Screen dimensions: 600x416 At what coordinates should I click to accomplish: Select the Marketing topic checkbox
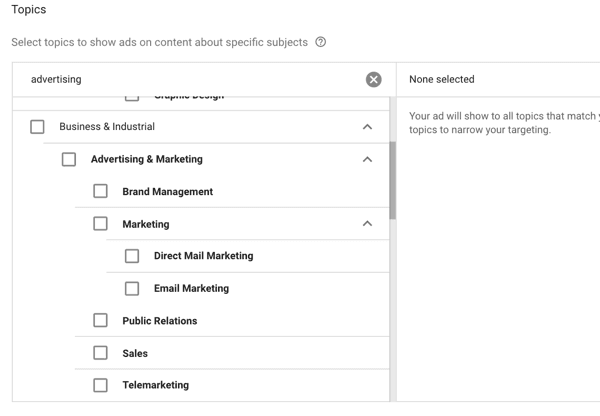coord(100,224)
